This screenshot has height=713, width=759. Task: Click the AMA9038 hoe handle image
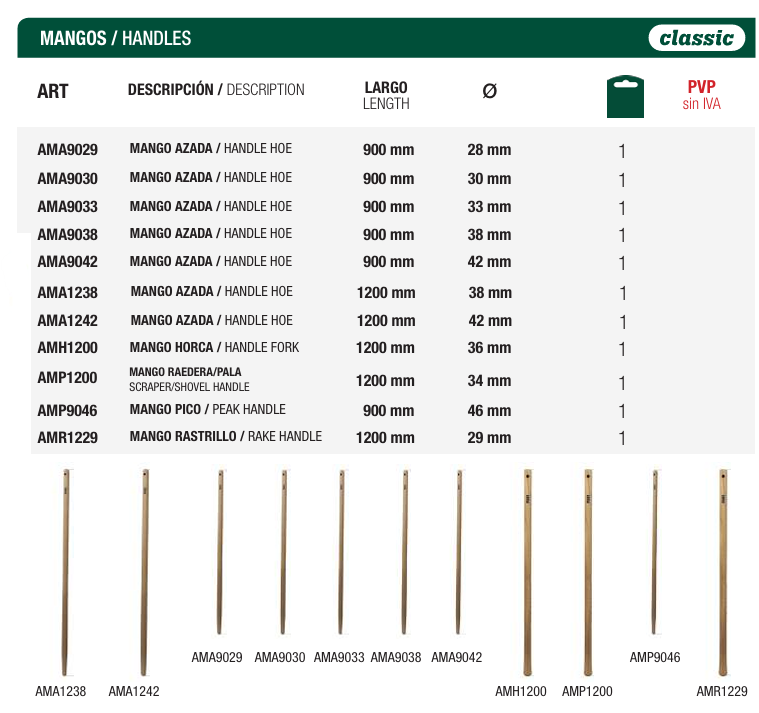tap(405, 552)
